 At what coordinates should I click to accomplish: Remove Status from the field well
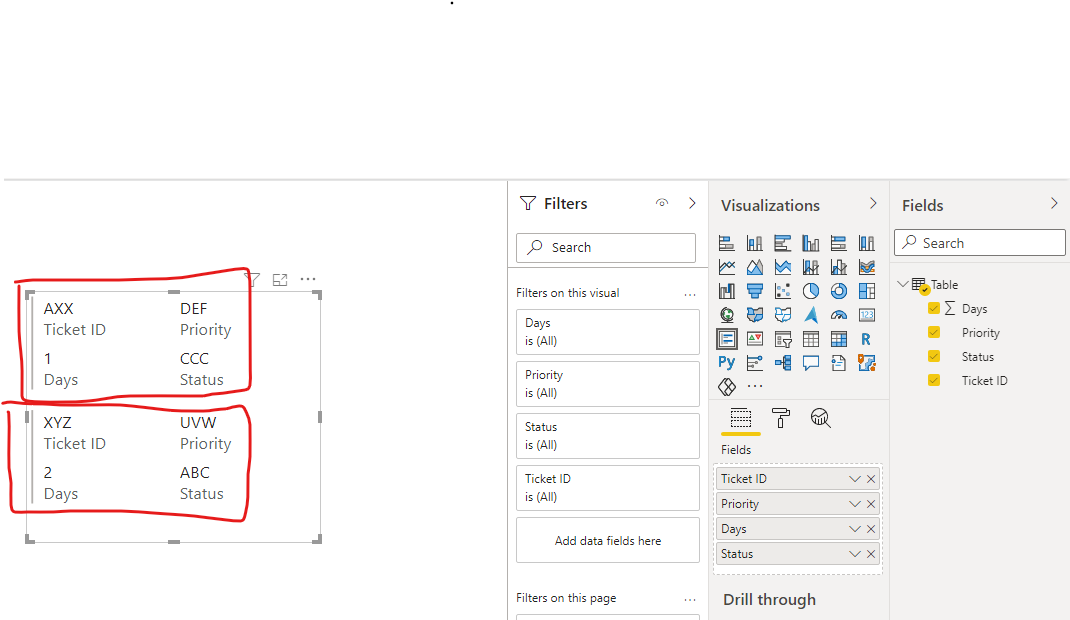[x=871, y=554]
